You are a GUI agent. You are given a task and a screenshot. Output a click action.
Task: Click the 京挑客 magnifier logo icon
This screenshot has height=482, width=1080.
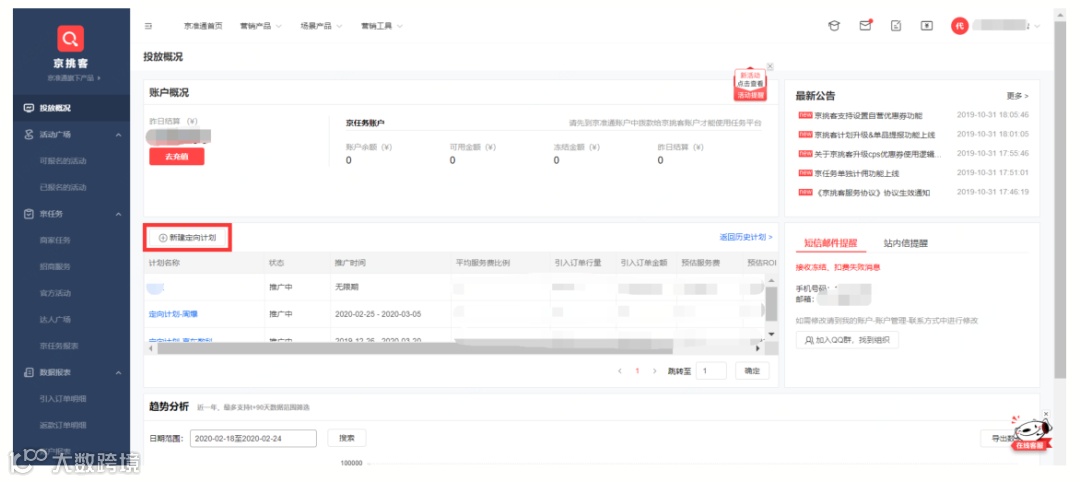tap(70, 39)
